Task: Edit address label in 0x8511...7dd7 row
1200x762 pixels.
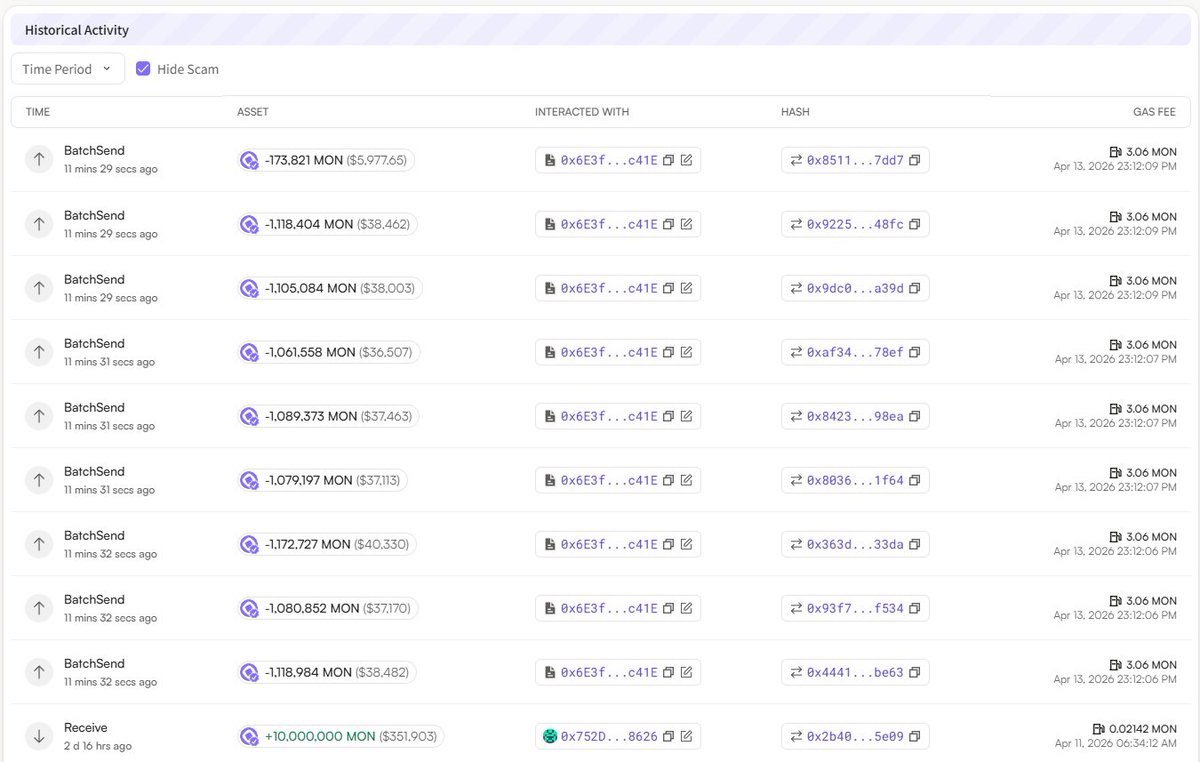Action: 686,160
